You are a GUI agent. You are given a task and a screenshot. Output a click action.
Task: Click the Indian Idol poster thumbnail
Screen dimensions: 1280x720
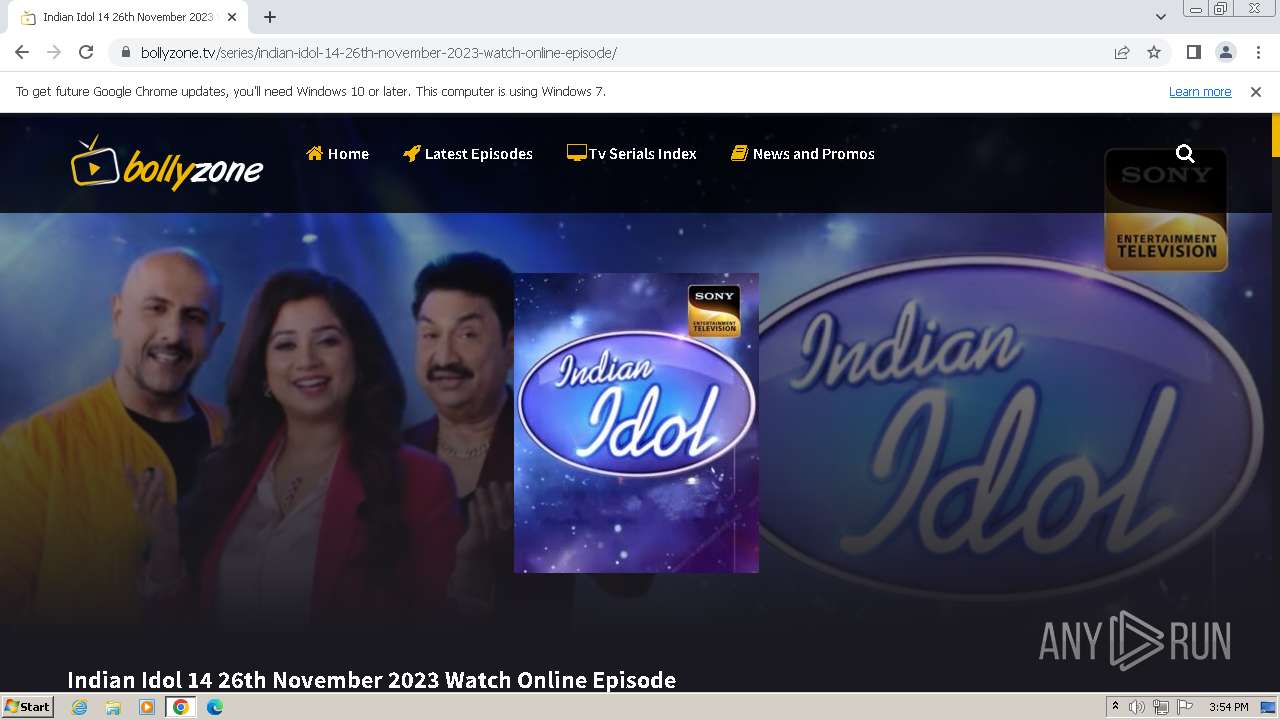click(636, 423)
